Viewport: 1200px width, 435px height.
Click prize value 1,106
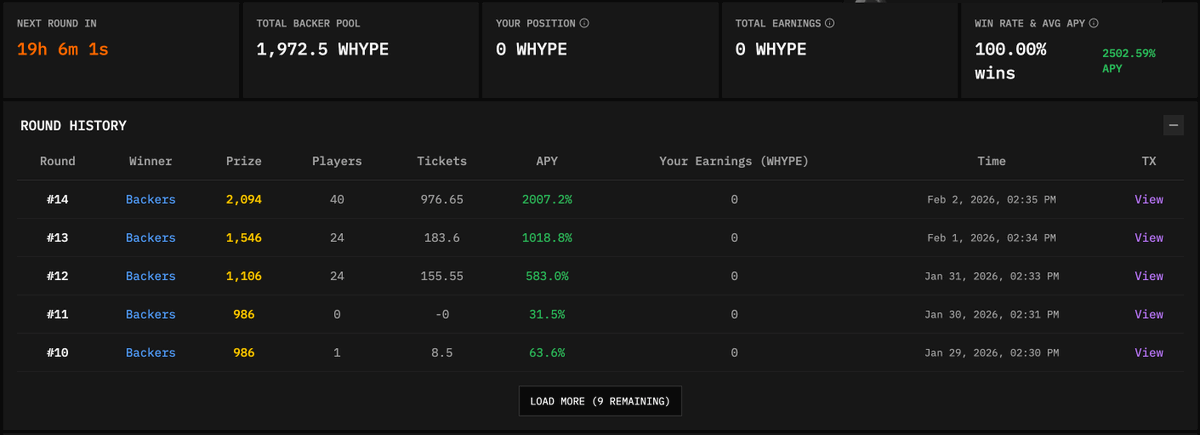[244, 275]
